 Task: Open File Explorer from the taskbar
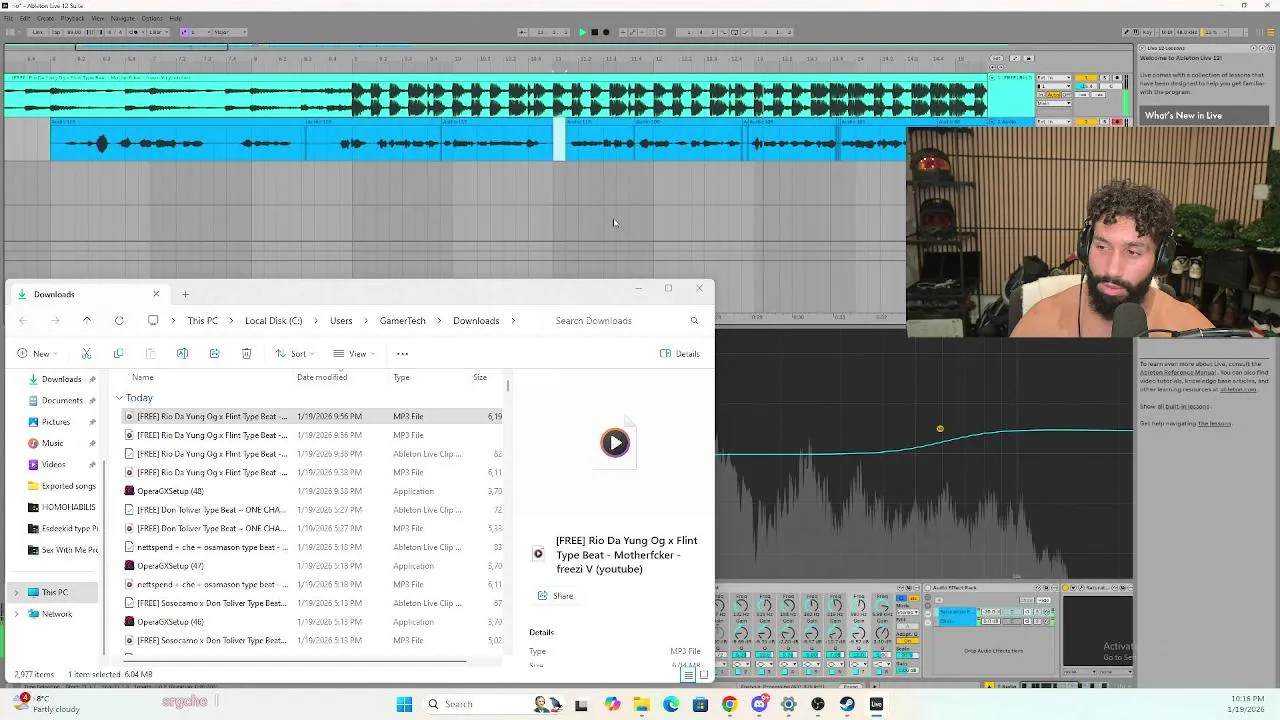click(641, 704)
